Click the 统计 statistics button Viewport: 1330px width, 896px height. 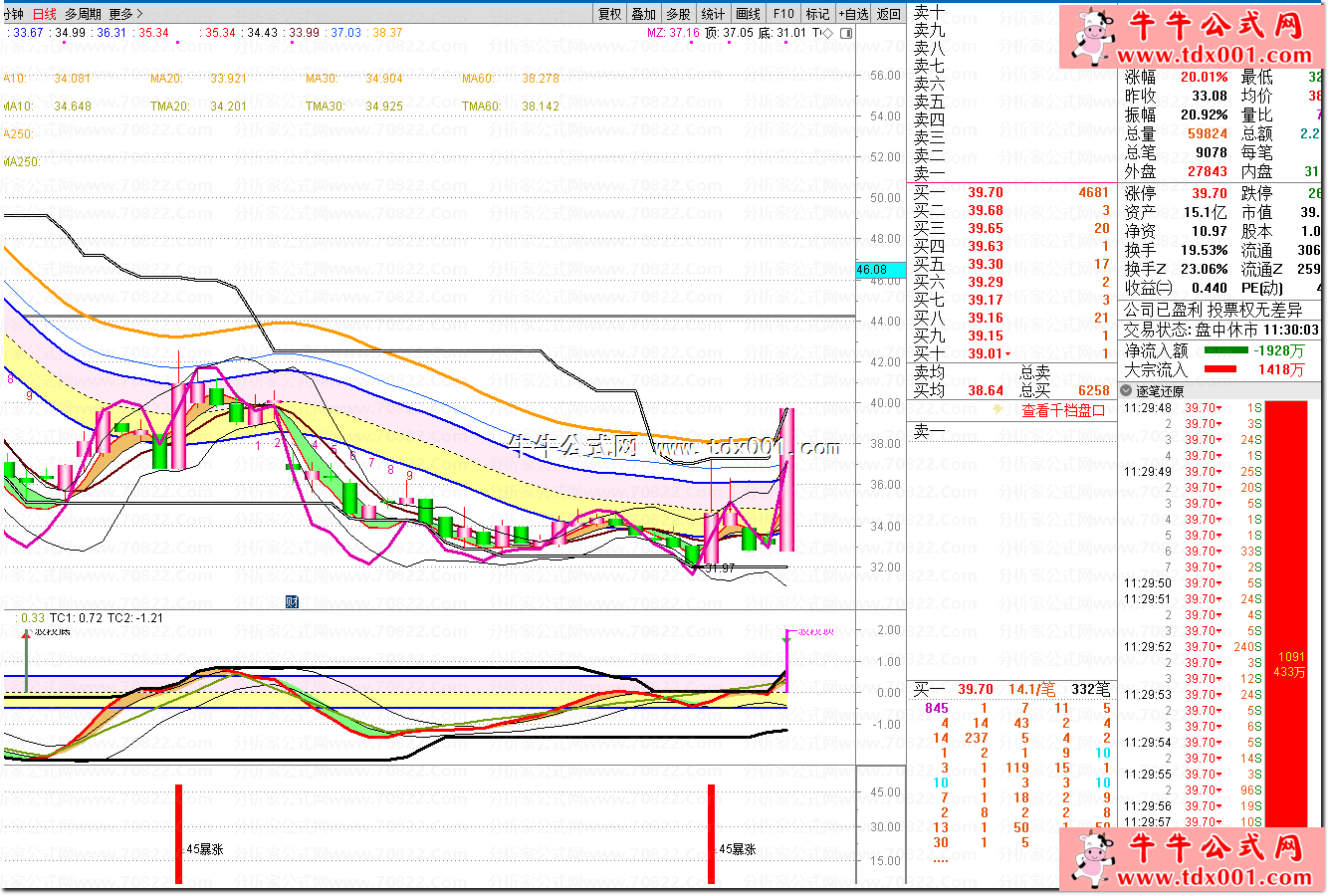714,14
